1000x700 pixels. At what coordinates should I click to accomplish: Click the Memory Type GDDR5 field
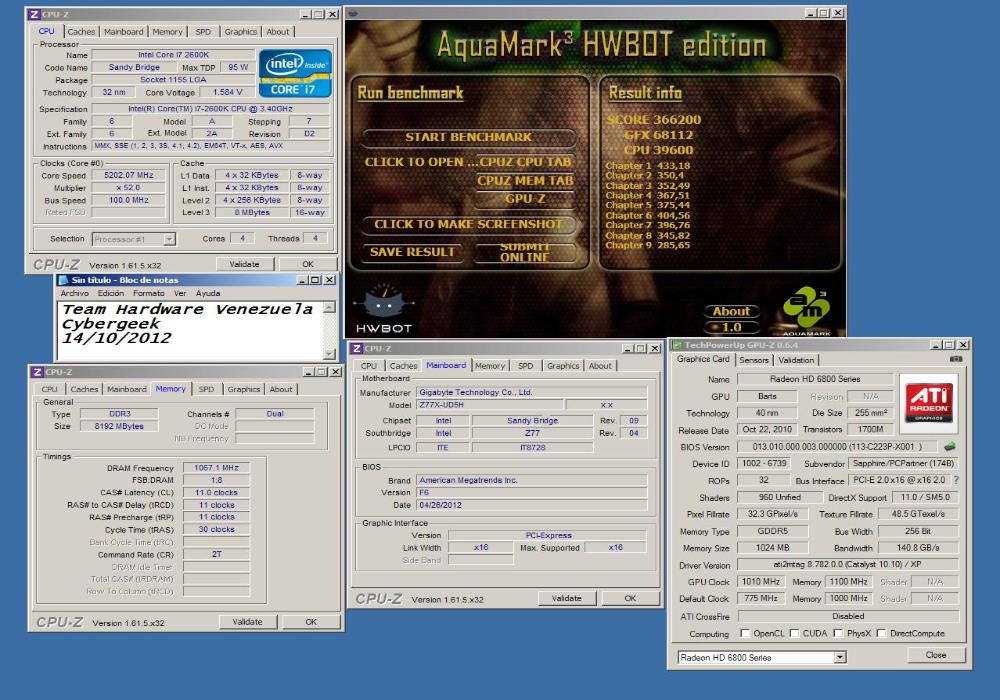(772, 531)
